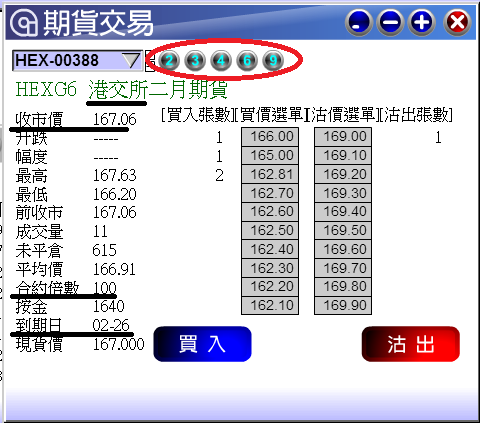Screen dimensions: 480x423
Task: Select bid price 162.81
Action: pyautogui.click(x=270, y=174)
